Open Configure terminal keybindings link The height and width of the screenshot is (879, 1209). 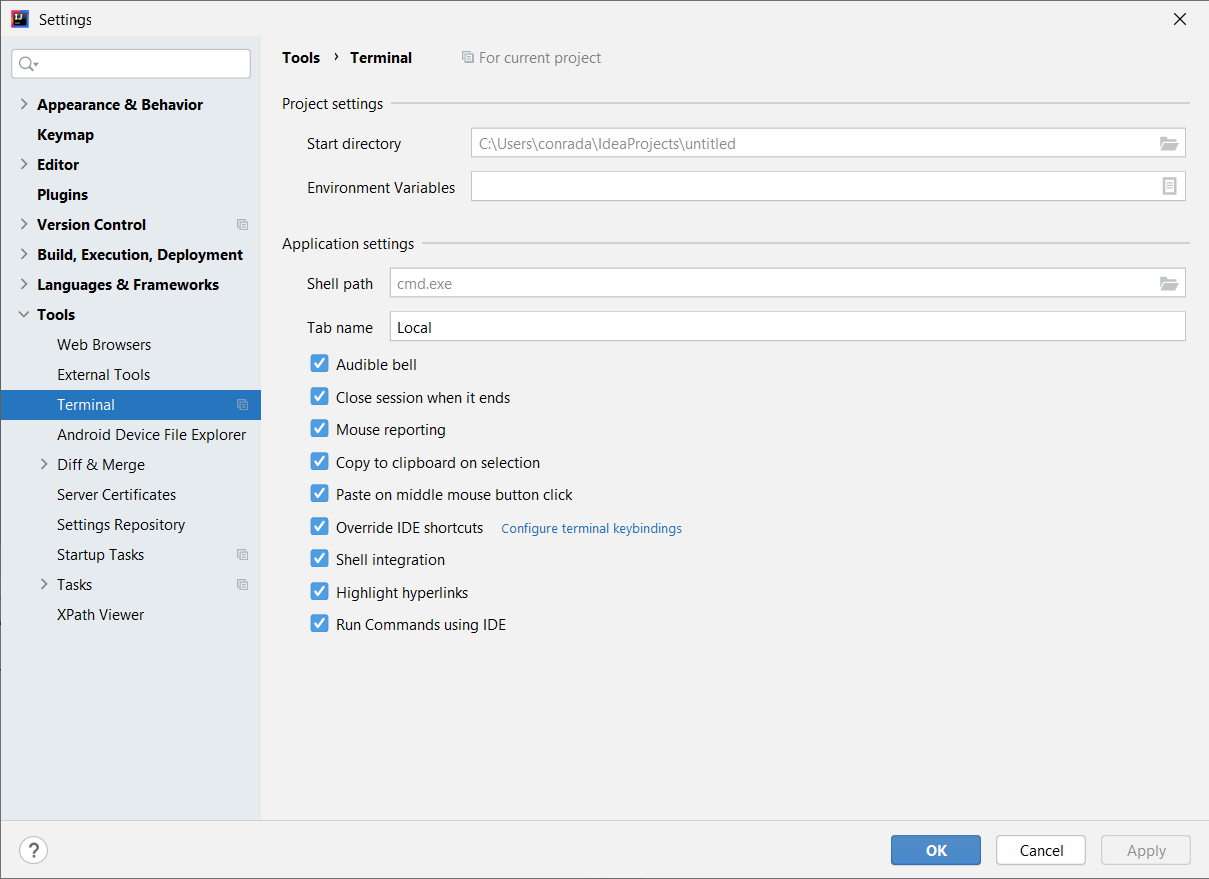tap(591, 528)
